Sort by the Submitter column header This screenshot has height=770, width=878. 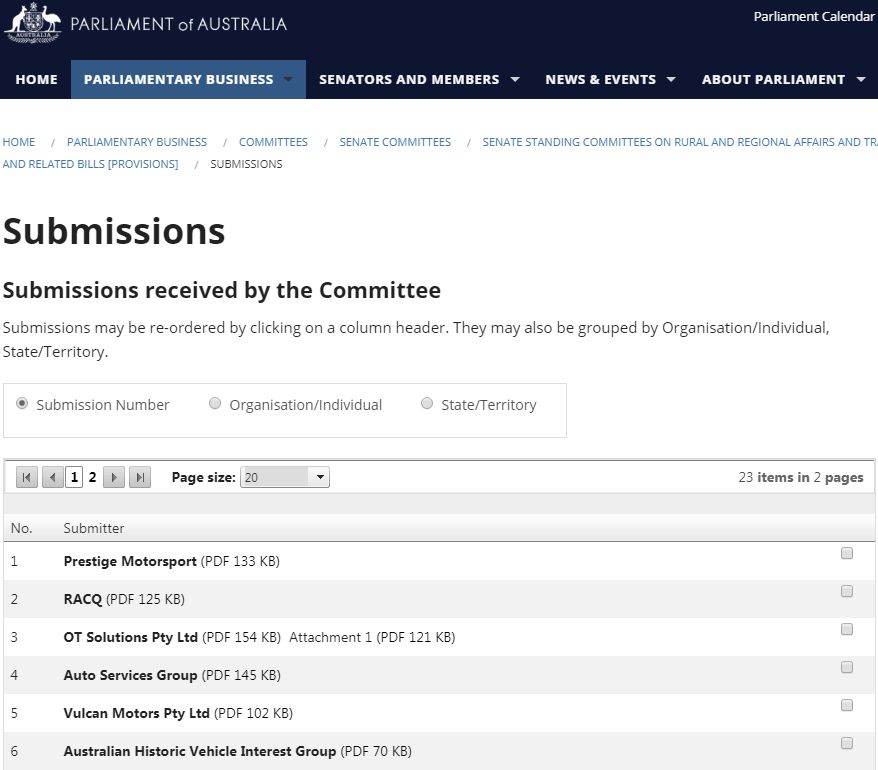click(x=94, y=528)
